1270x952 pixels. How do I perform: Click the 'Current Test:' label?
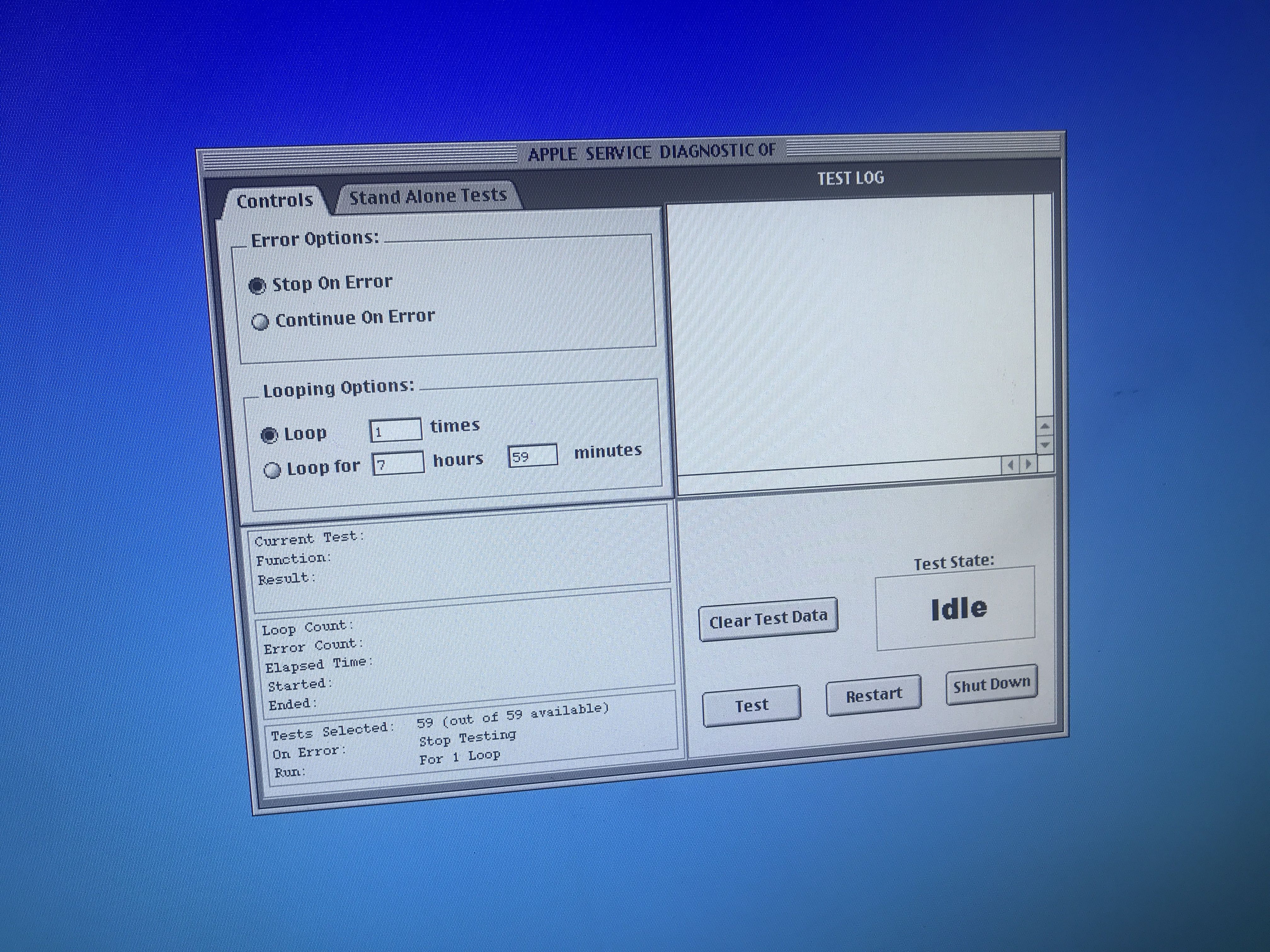click(x=309, y=538)
